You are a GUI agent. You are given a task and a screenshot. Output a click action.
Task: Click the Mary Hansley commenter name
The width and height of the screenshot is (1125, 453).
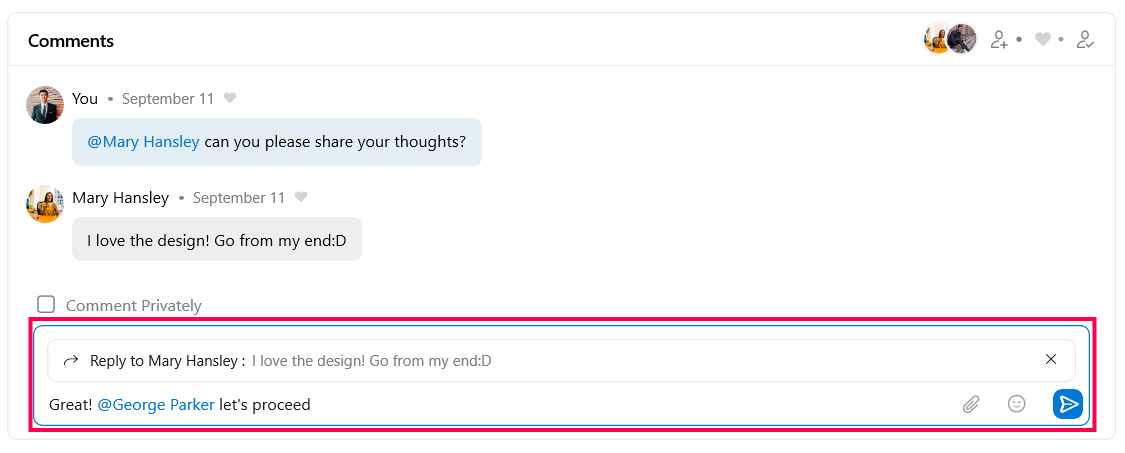[x=120, y=198]
